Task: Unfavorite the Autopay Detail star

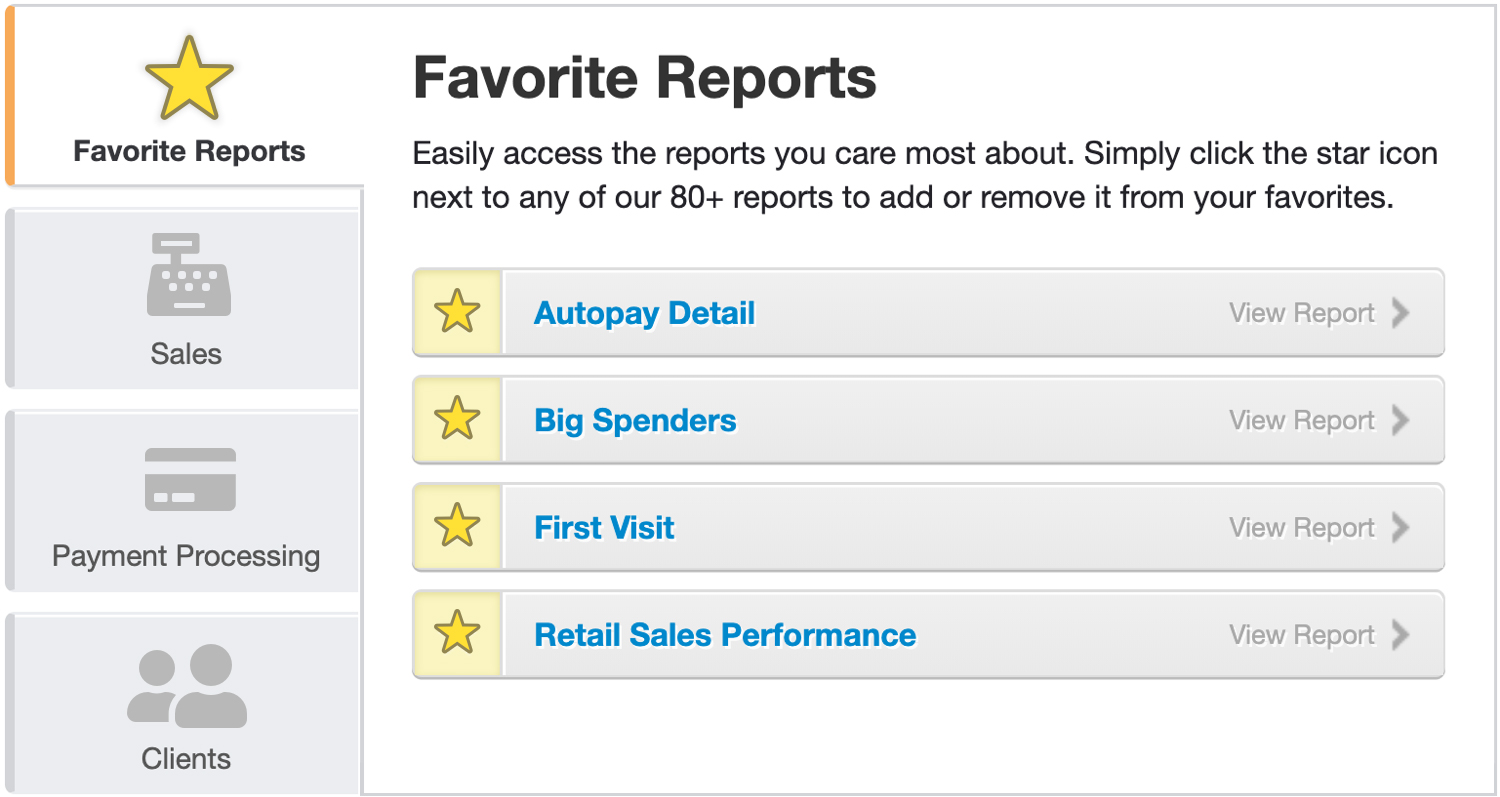Action: click(x=457, y=313)
